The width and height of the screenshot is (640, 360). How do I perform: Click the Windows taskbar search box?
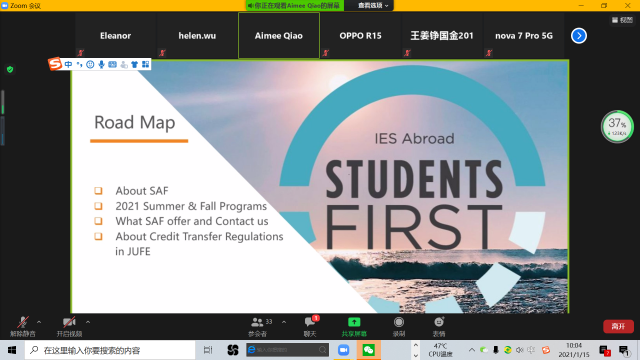110,350
